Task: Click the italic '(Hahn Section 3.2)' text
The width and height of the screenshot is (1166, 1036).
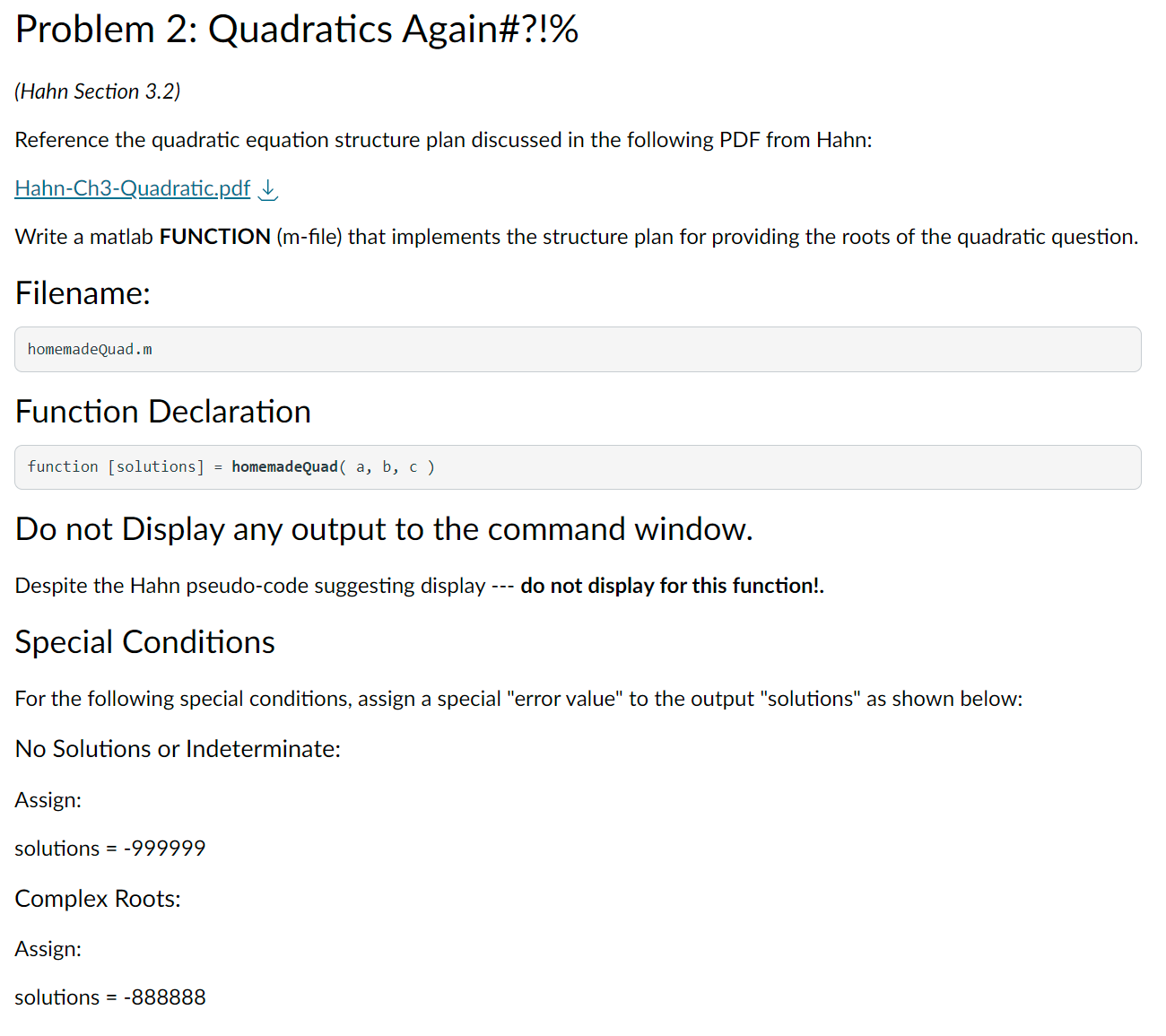Action: [98, 91]
